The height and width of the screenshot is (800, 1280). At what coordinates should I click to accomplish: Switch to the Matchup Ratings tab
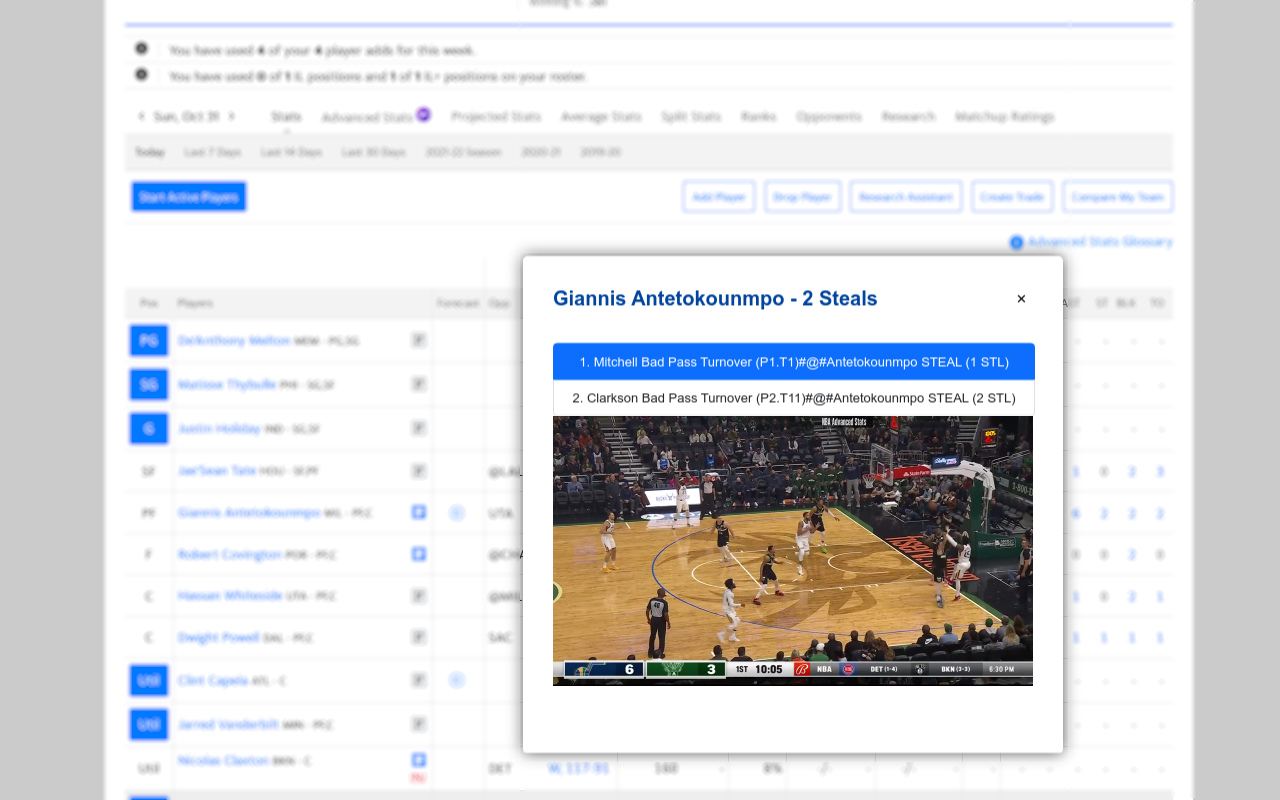click(1004, 116)
